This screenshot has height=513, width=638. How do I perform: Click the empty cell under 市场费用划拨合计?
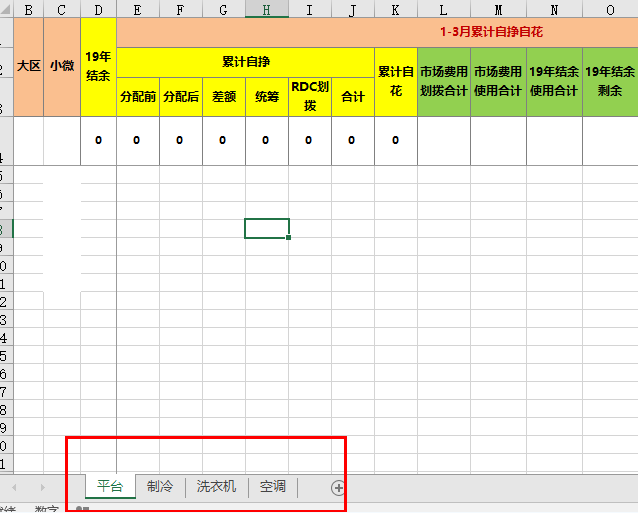click(x=444, y=141)
